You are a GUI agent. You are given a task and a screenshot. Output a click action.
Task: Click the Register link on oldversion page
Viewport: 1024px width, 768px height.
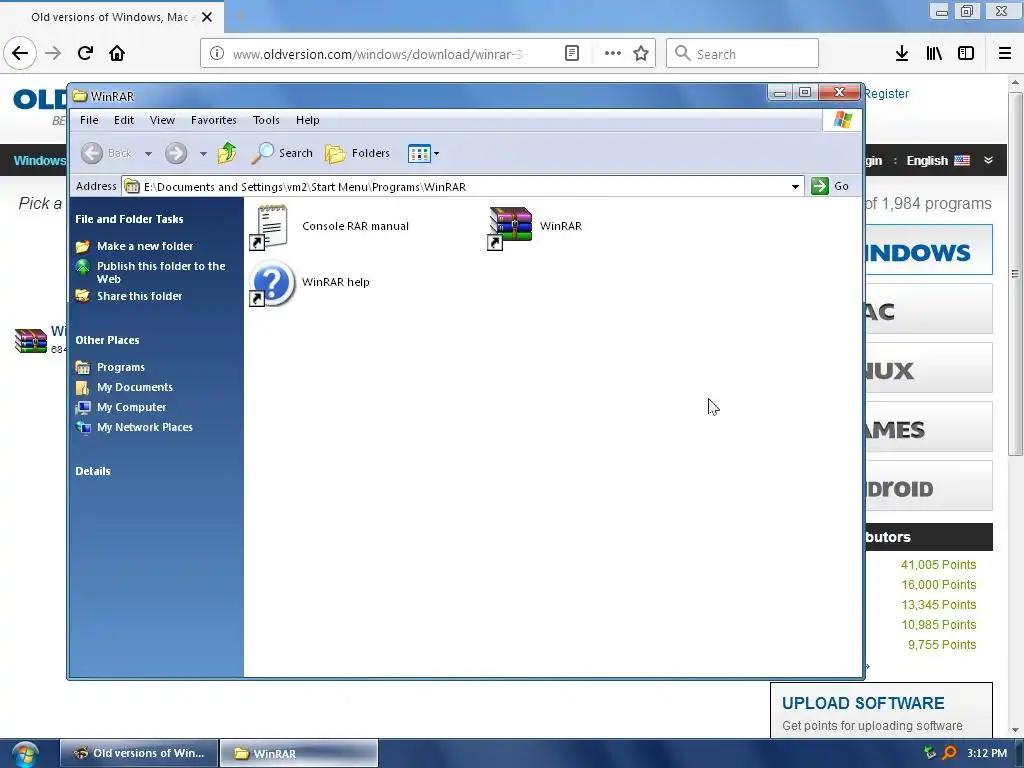tap(886, 93)
